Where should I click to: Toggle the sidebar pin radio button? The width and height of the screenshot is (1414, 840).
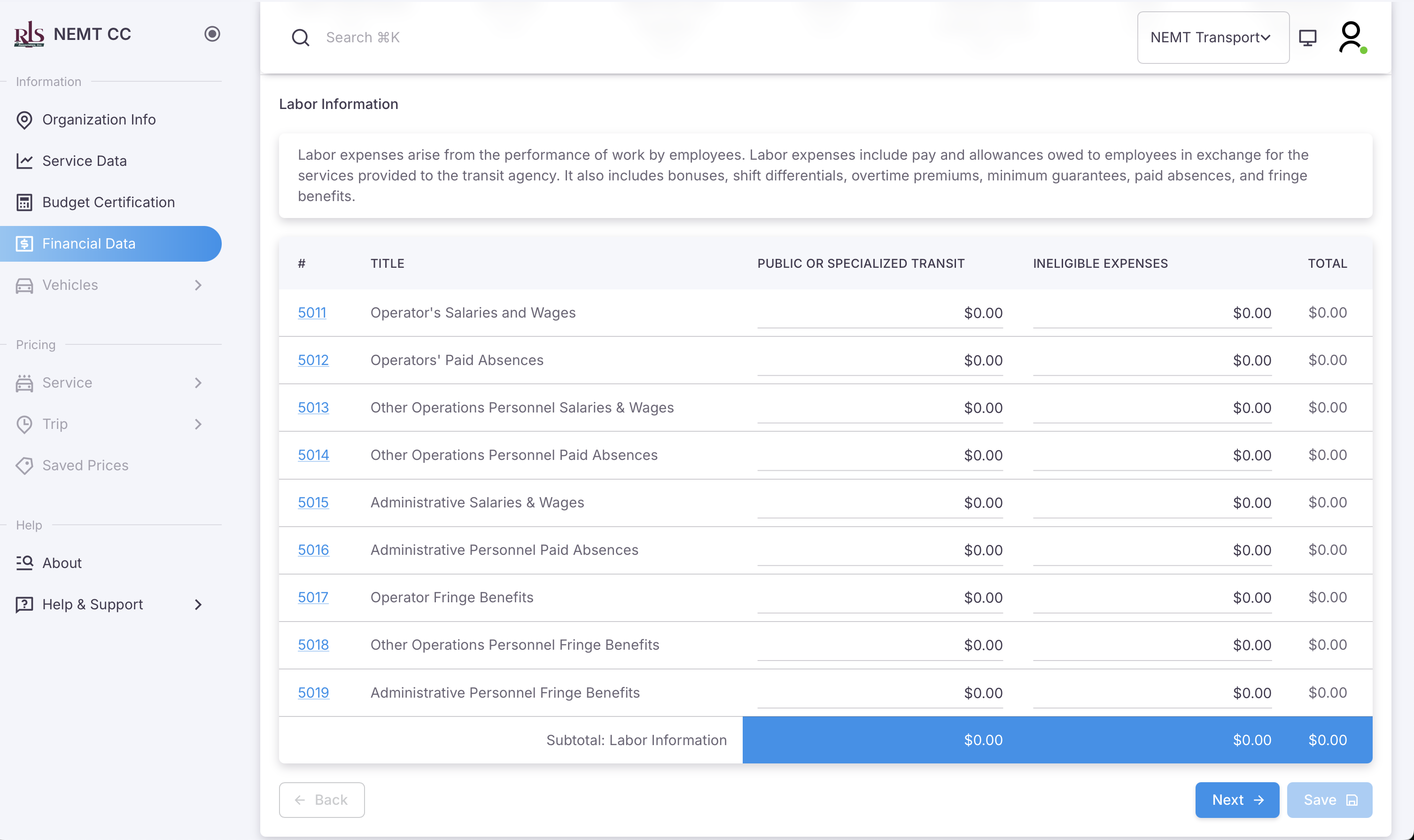click(212, 34)
